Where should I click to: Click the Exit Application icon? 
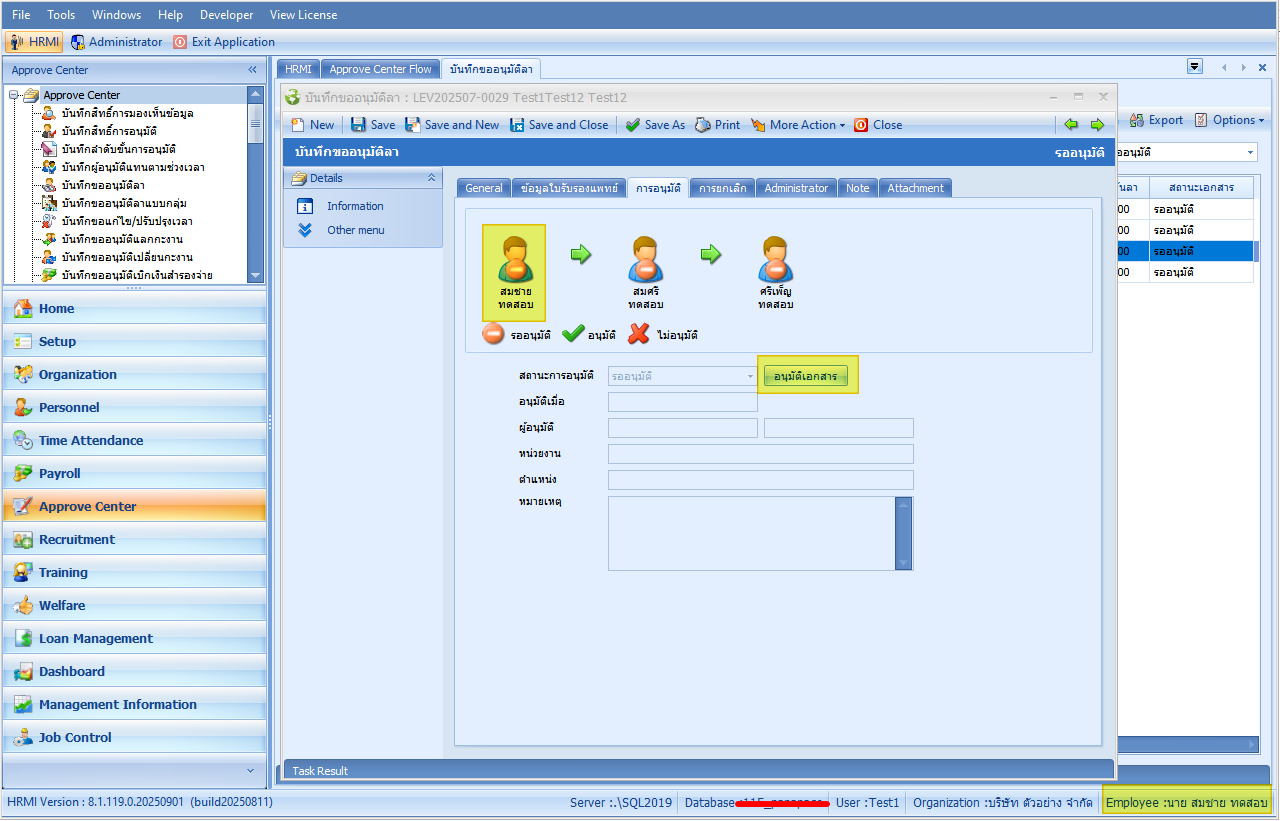coord(180,42)
